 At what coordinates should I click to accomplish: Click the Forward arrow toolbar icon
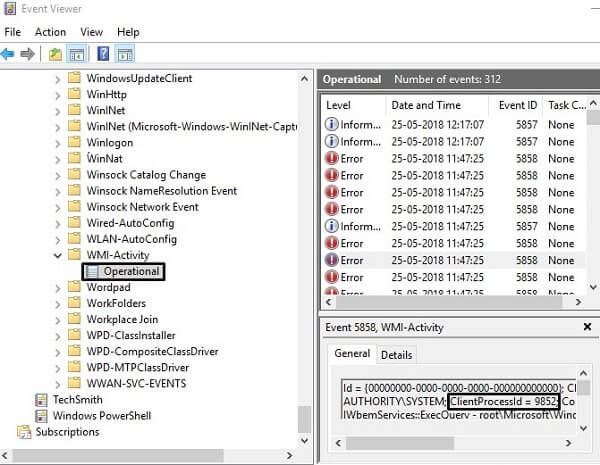28,54
